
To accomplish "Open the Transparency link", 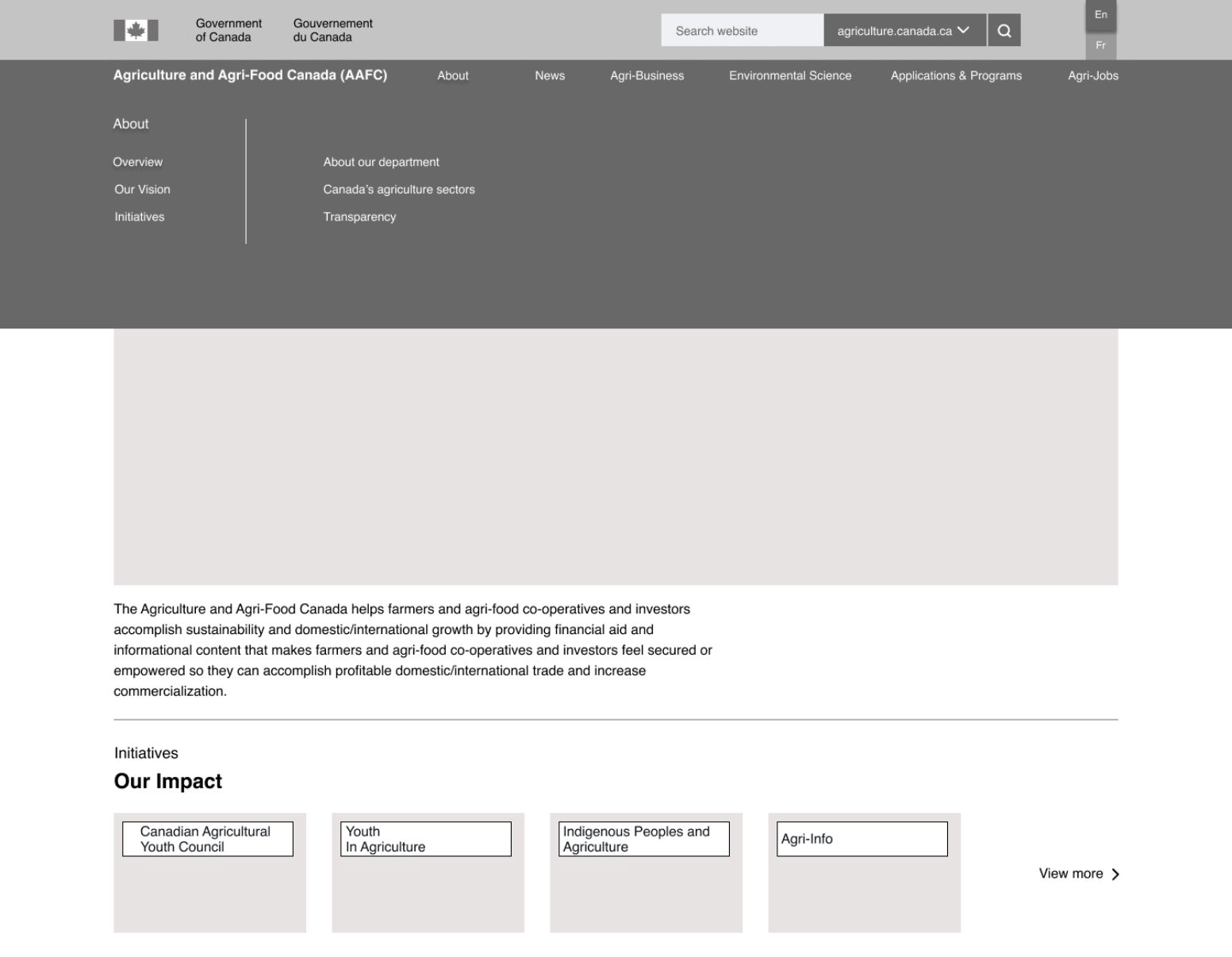I will 359,217.
